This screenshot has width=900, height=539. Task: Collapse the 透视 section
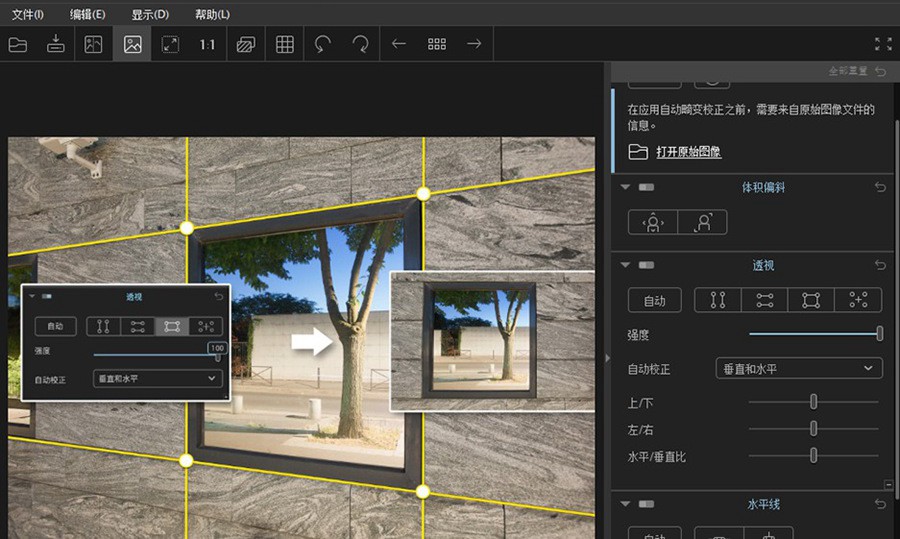coord(625,265)
